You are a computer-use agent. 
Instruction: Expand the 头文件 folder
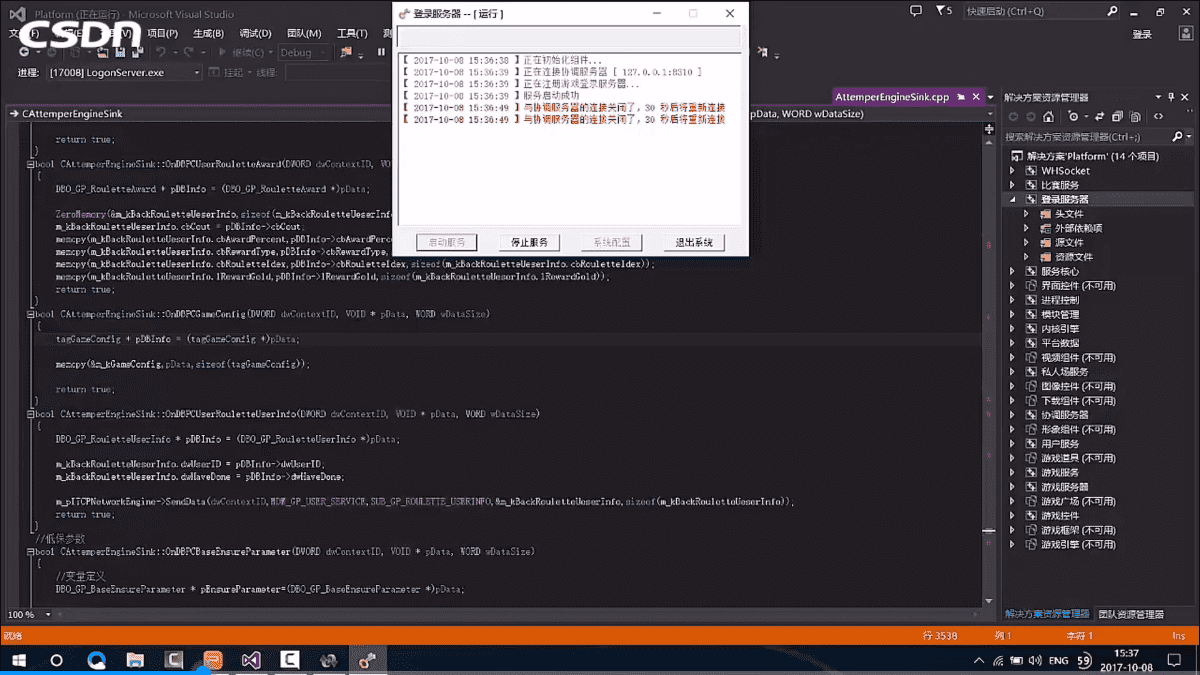click(x=1027, y=214)
